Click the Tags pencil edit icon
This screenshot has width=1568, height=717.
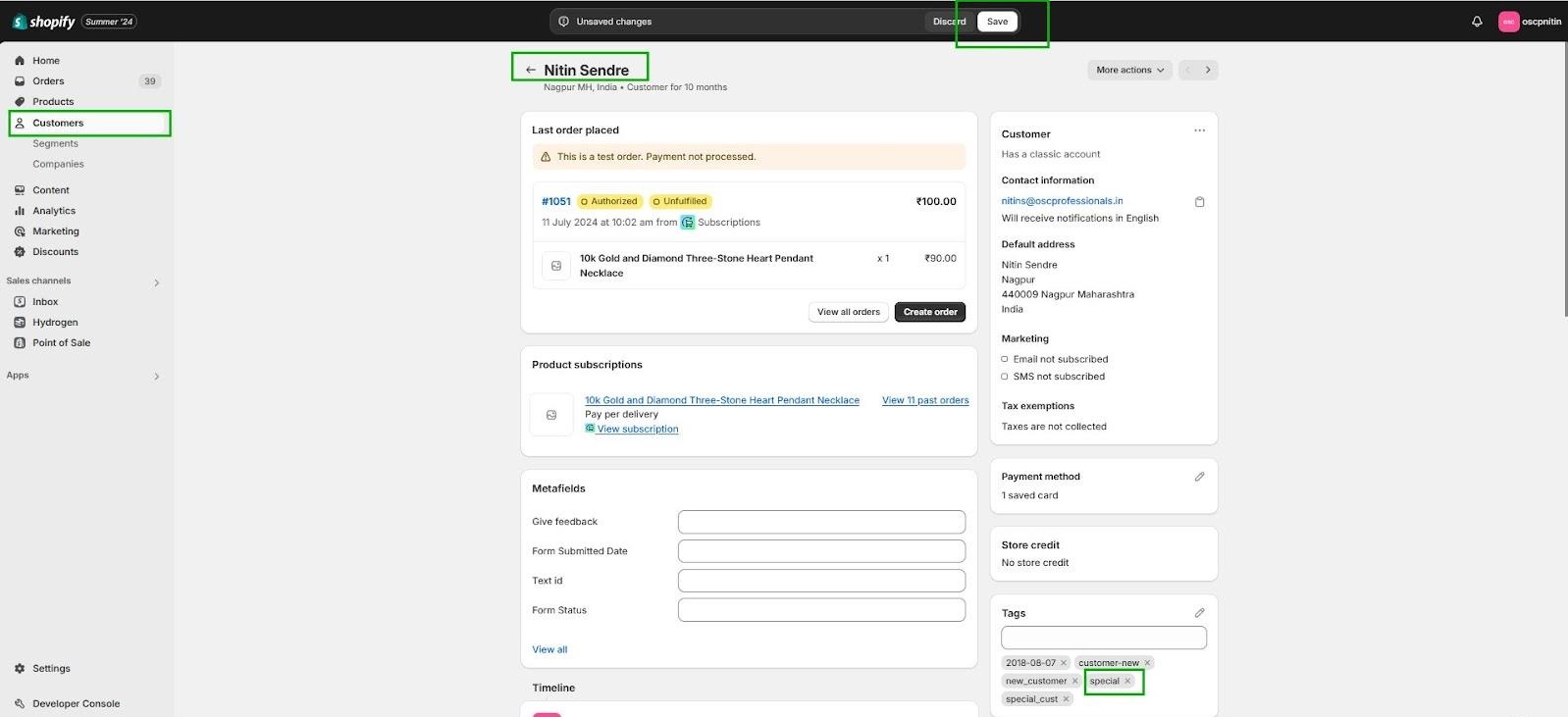(x=1199, y=613)
